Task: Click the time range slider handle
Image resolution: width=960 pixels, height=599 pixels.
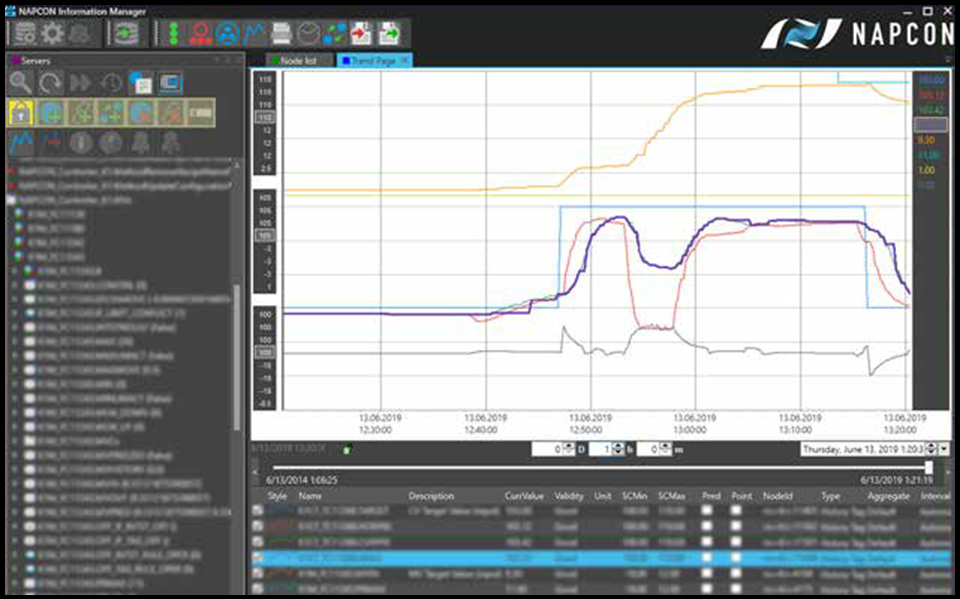Action: [x=929, y=467]
